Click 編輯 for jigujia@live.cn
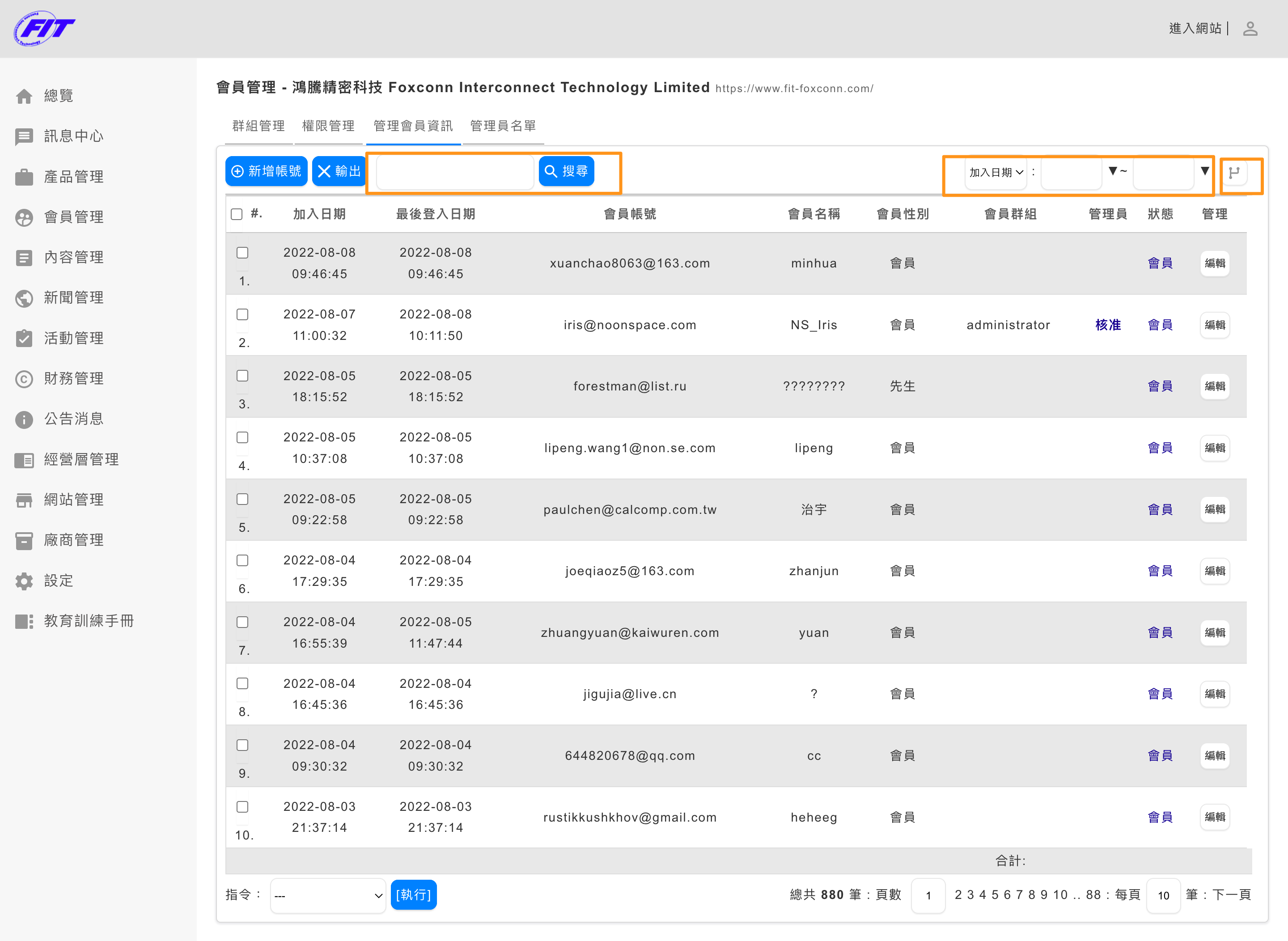This screenshot has height=941, width=1288. click(1215, 694)
